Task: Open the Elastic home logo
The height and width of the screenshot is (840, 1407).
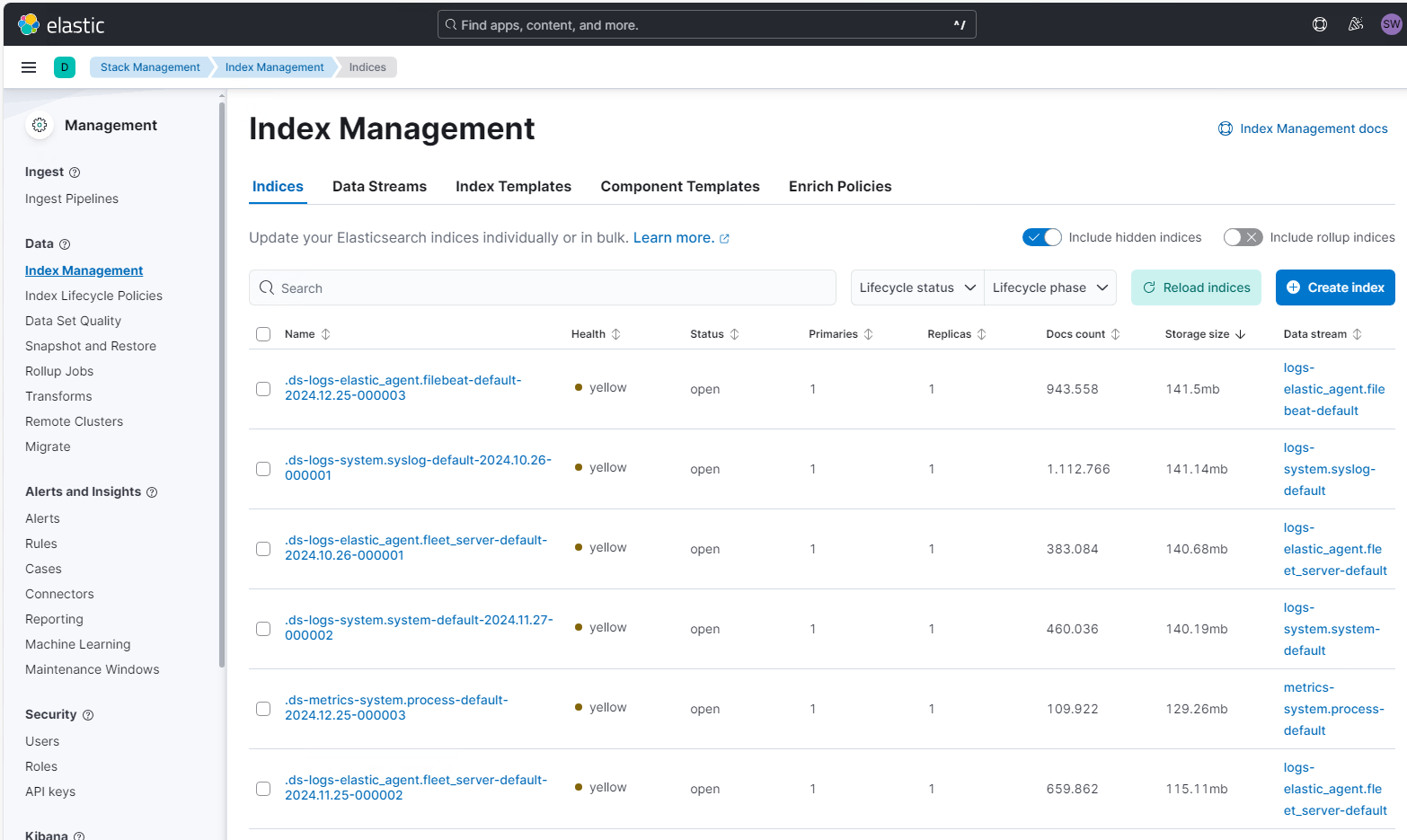Action: point(61,25)
